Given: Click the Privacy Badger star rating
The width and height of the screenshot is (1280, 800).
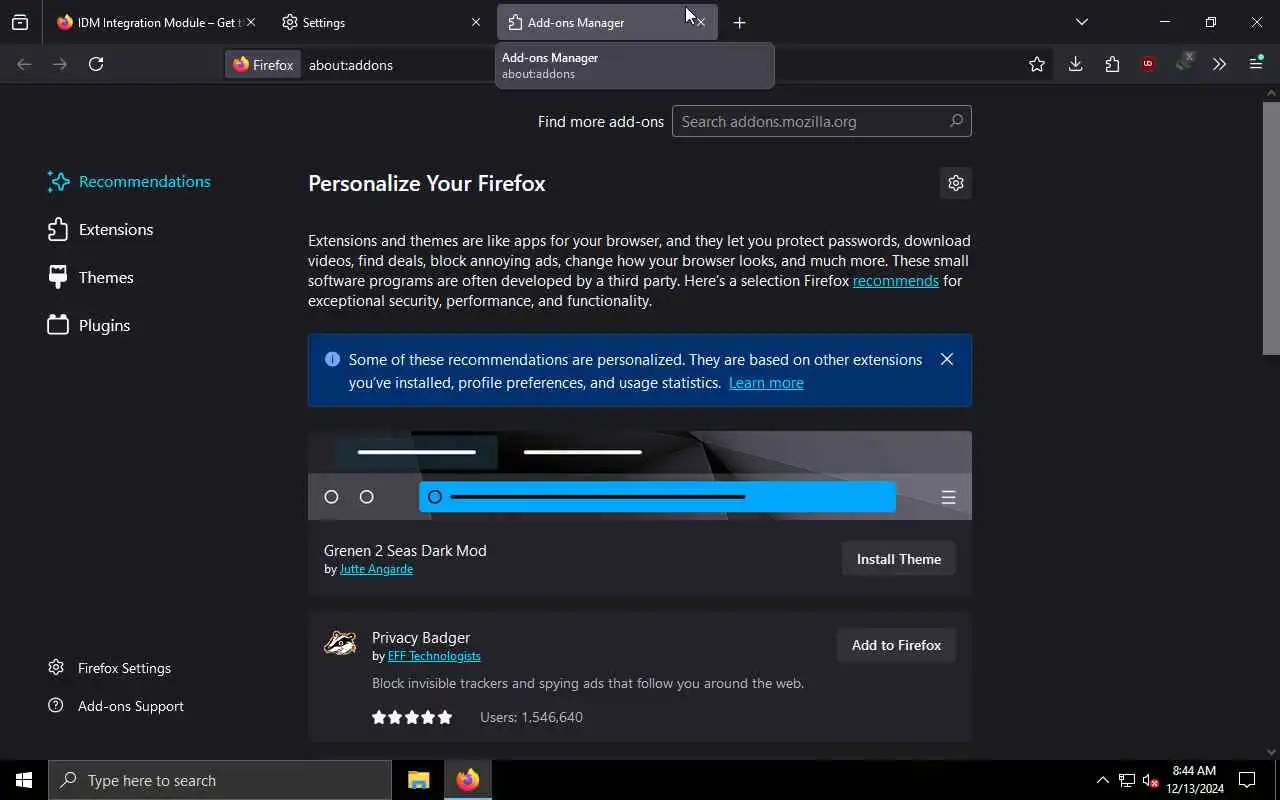Looking at the screenshot, I should [412, 717].
